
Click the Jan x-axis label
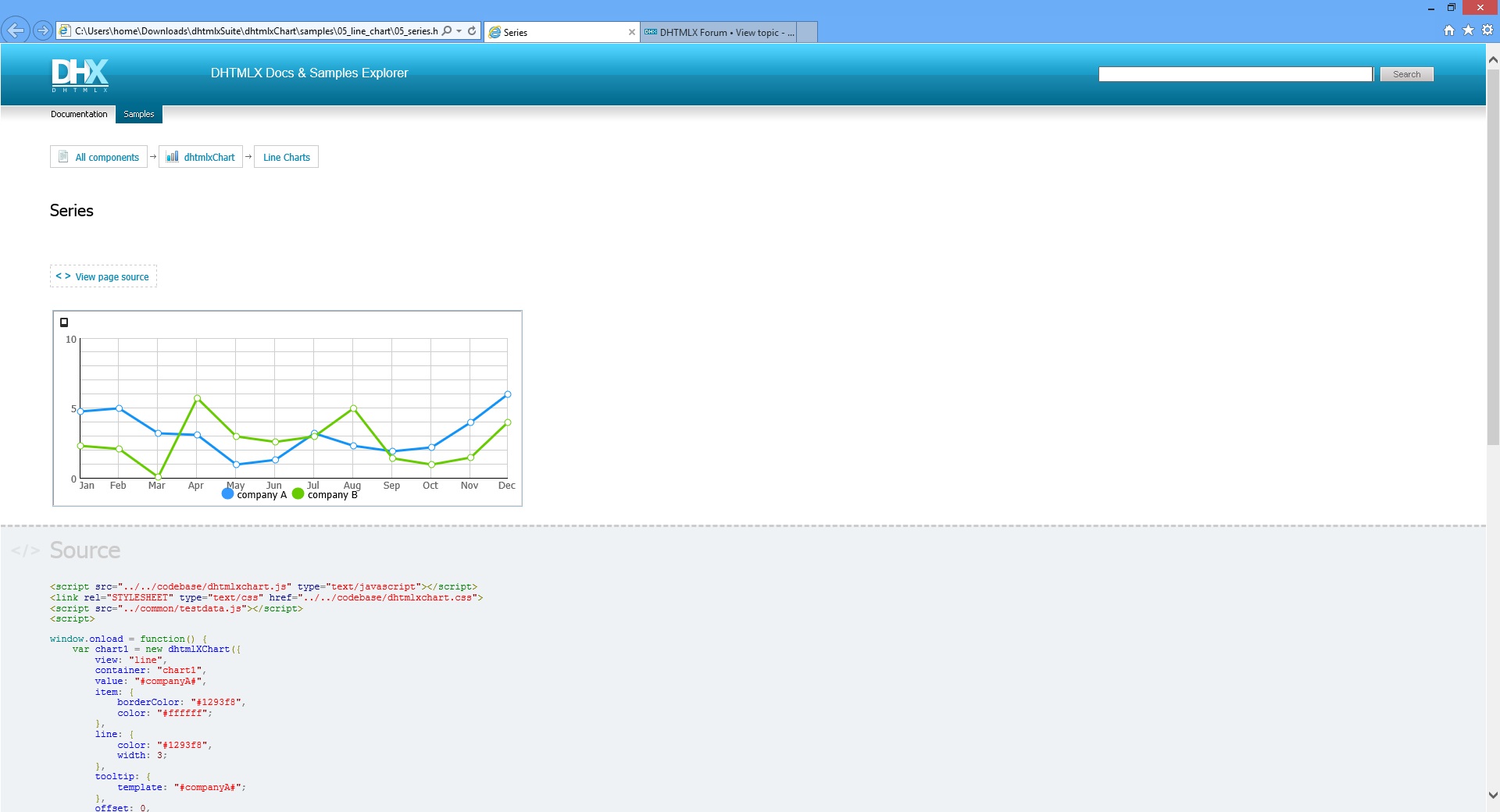(87, 486)
